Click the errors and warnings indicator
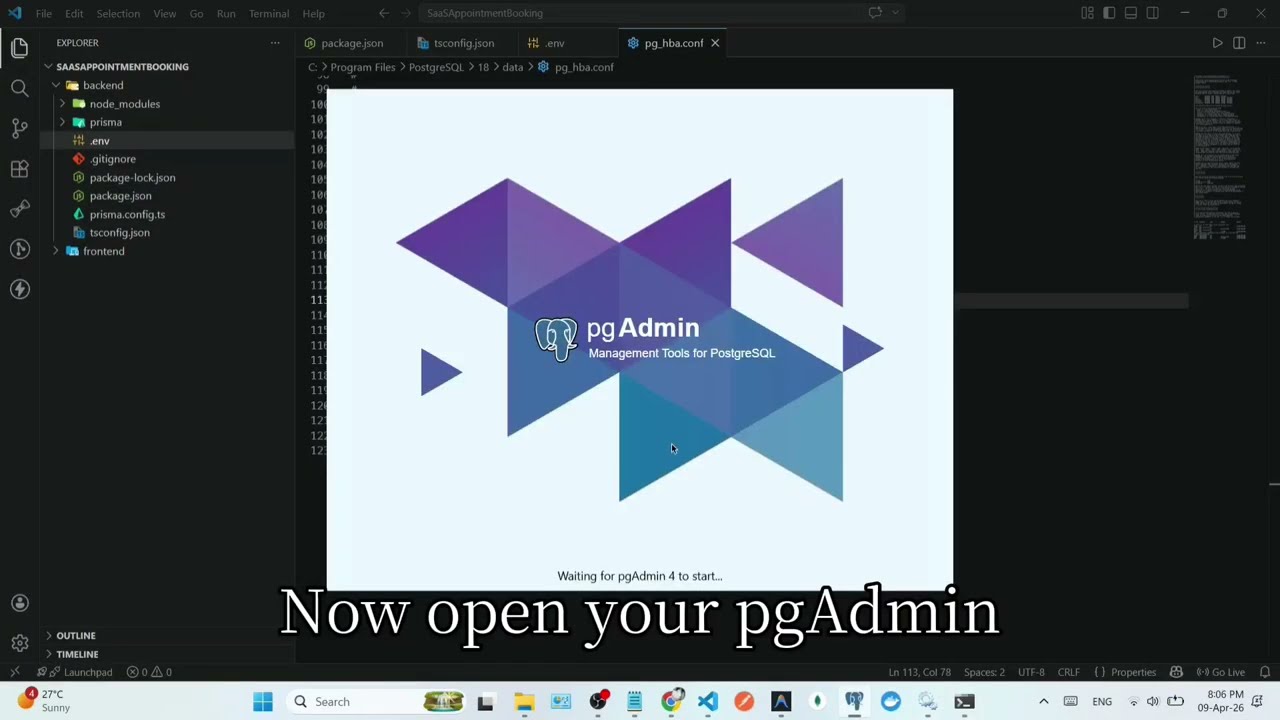 (x=149, y=672)
